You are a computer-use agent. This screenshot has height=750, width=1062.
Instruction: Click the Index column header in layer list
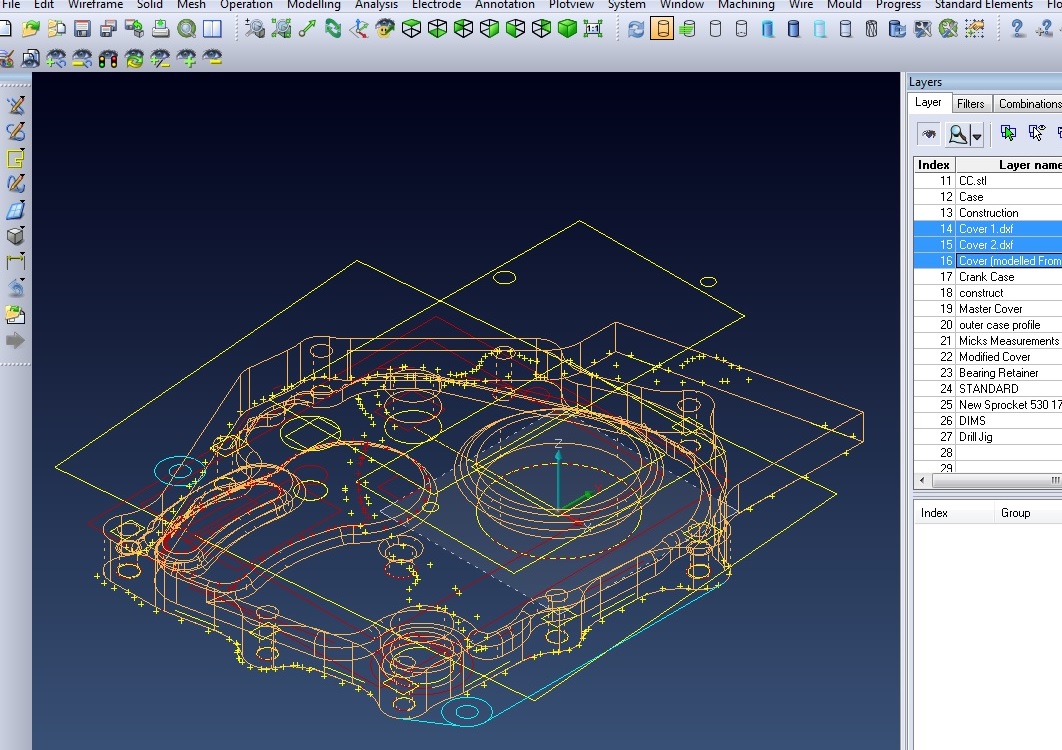[x=934, y=165]
